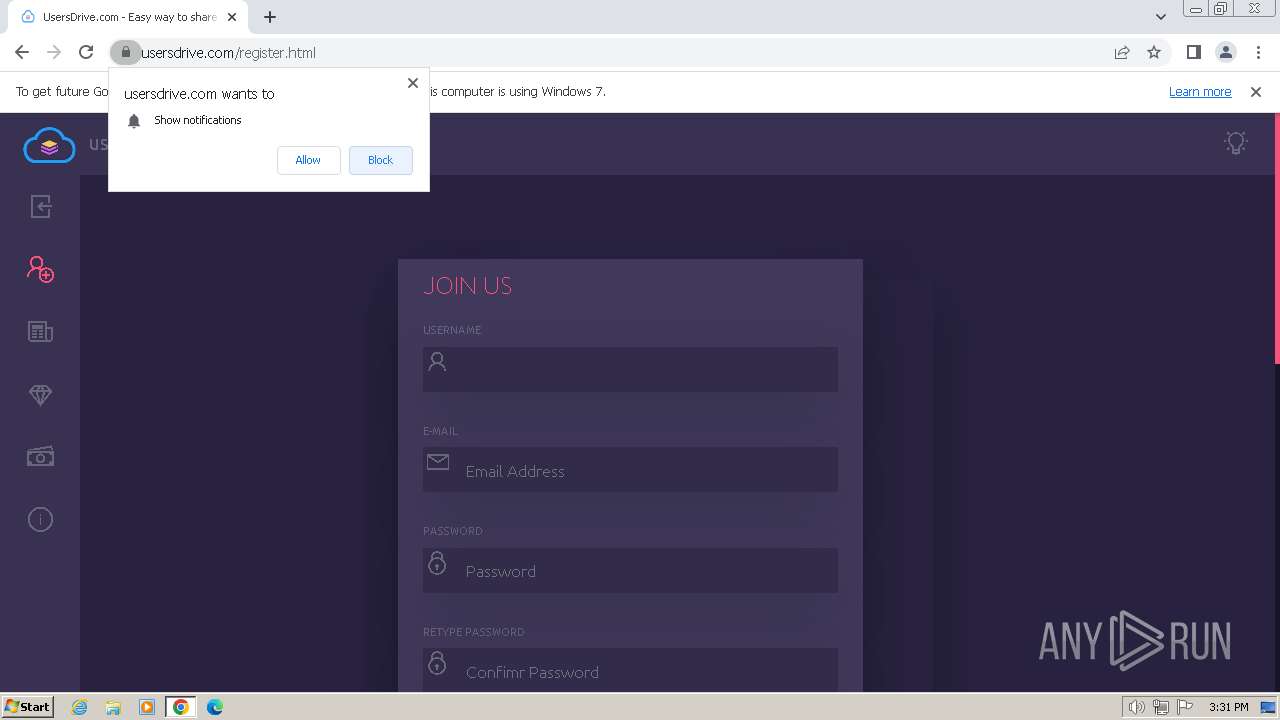Image resolution: width=1280 pixels, height=720 pixels.
Task: Click the site lock icon in address bar
Action: [x=125, y=52]
